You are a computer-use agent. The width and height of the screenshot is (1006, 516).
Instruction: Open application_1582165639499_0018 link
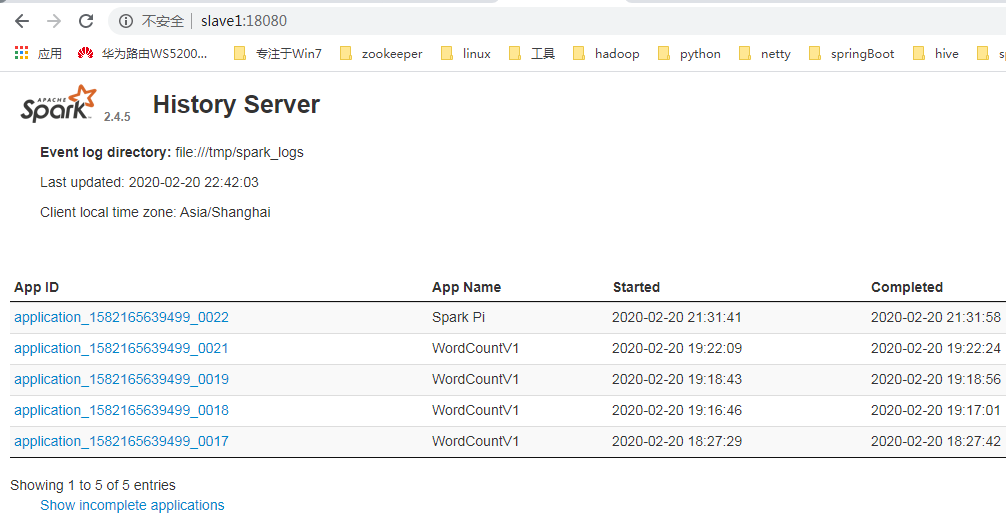point(121,410)
